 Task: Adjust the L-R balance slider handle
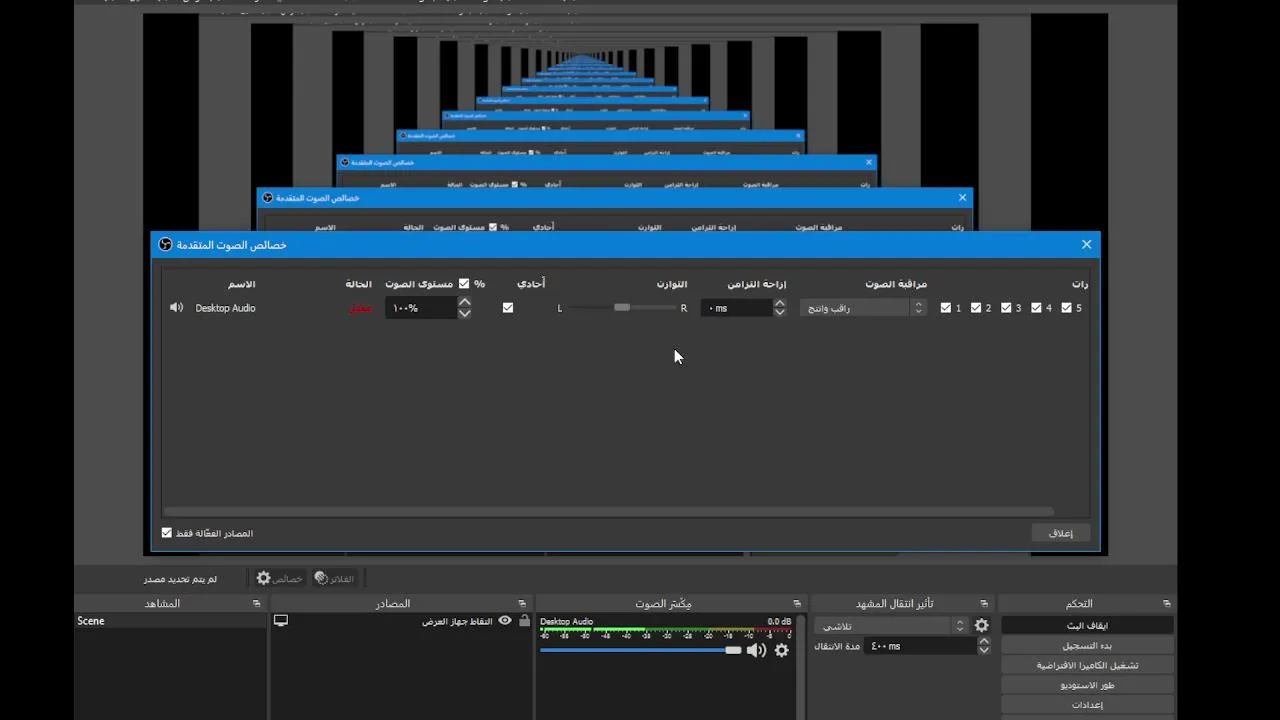click(x=622, y=308)
